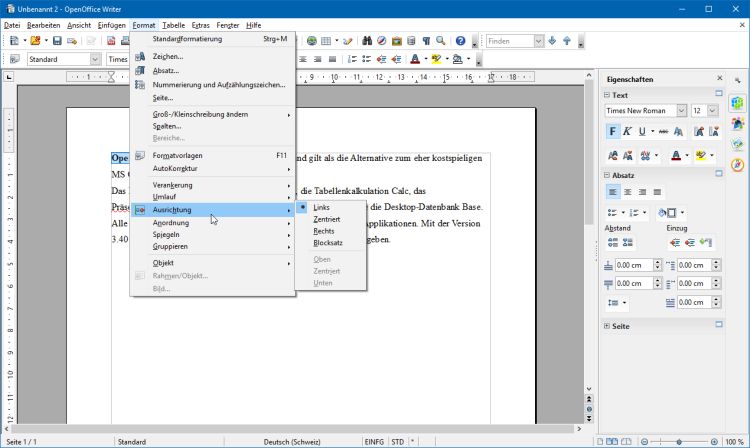Viewport: 750px width, 448px height.
Task: Select Blocksatz in Ausrichtung submenu
Action: coord(328,243)
